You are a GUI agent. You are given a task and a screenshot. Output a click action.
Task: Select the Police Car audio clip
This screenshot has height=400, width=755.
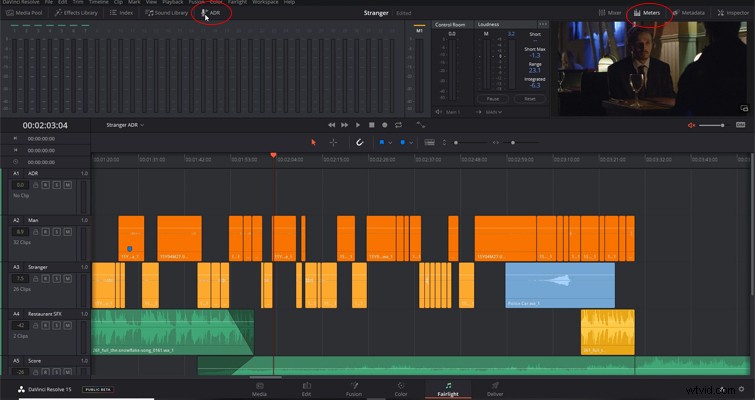pyautogui.click(x=560, y=285)
